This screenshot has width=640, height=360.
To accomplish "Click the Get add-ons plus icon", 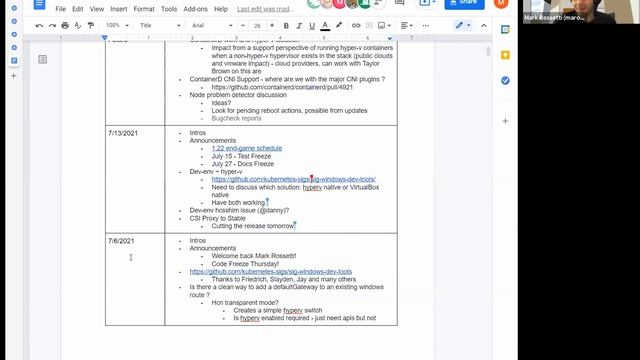I will (x=505, y=121).
